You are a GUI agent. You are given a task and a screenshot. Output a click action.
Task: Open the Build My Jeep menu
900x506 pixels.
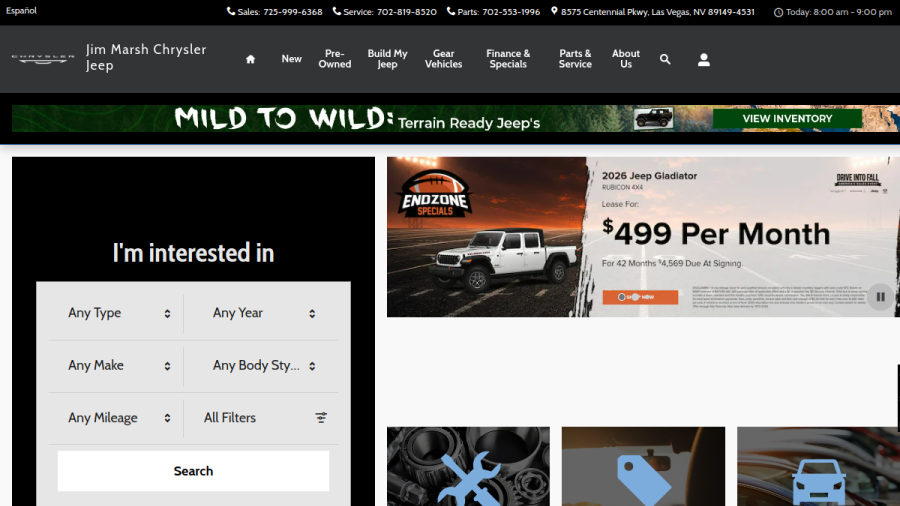387,59
